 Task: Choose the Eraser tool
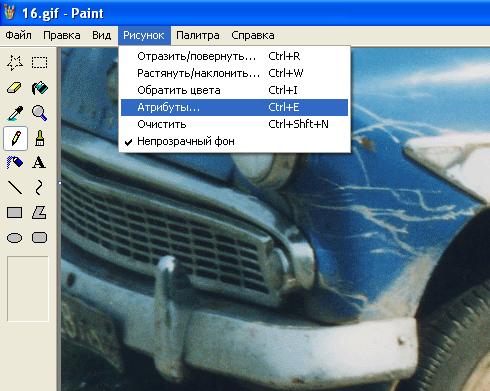pos(15,88)
